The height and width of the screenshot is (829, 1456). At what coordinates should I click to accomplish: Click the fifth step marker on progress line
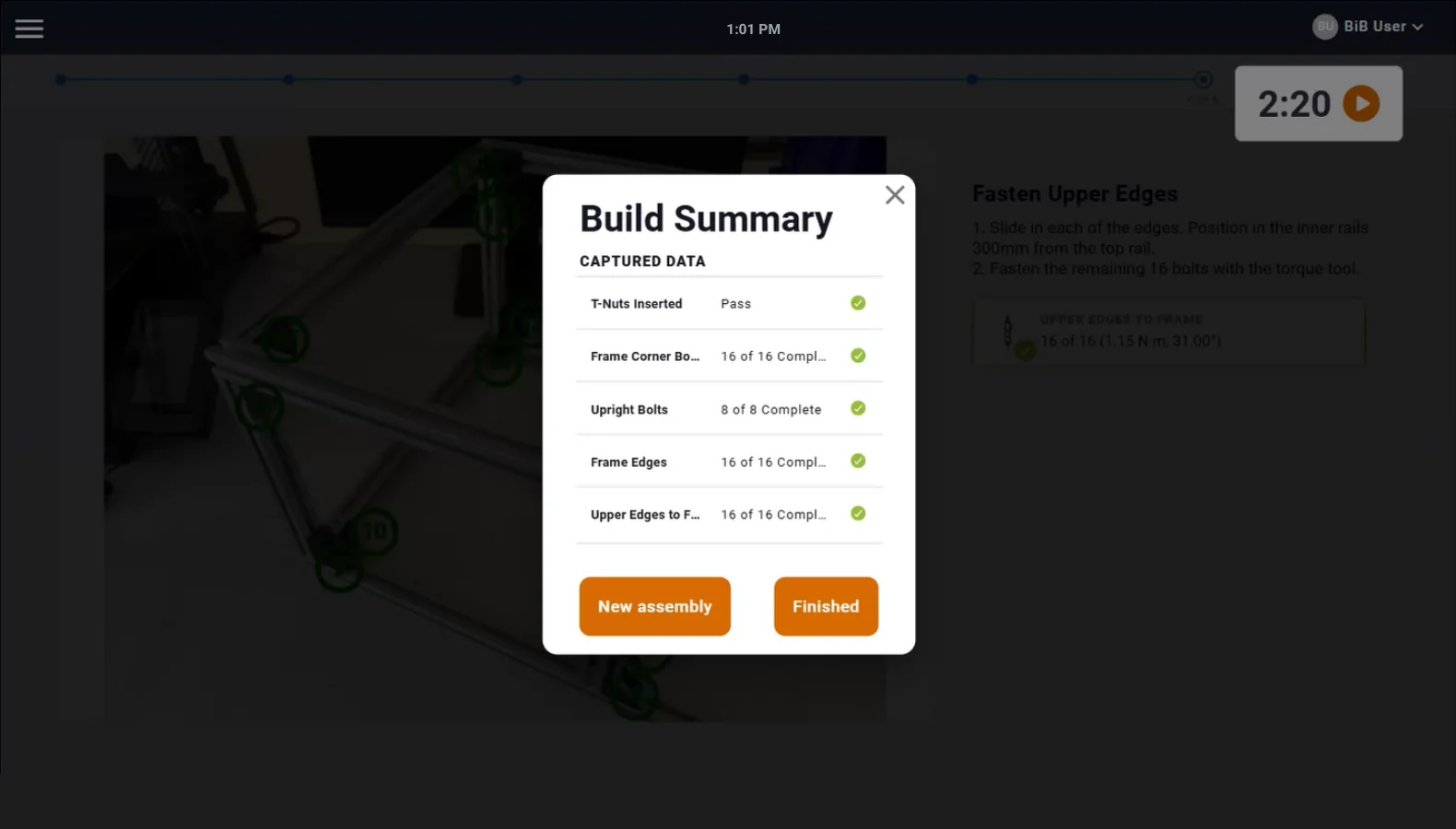coord(971,80)
